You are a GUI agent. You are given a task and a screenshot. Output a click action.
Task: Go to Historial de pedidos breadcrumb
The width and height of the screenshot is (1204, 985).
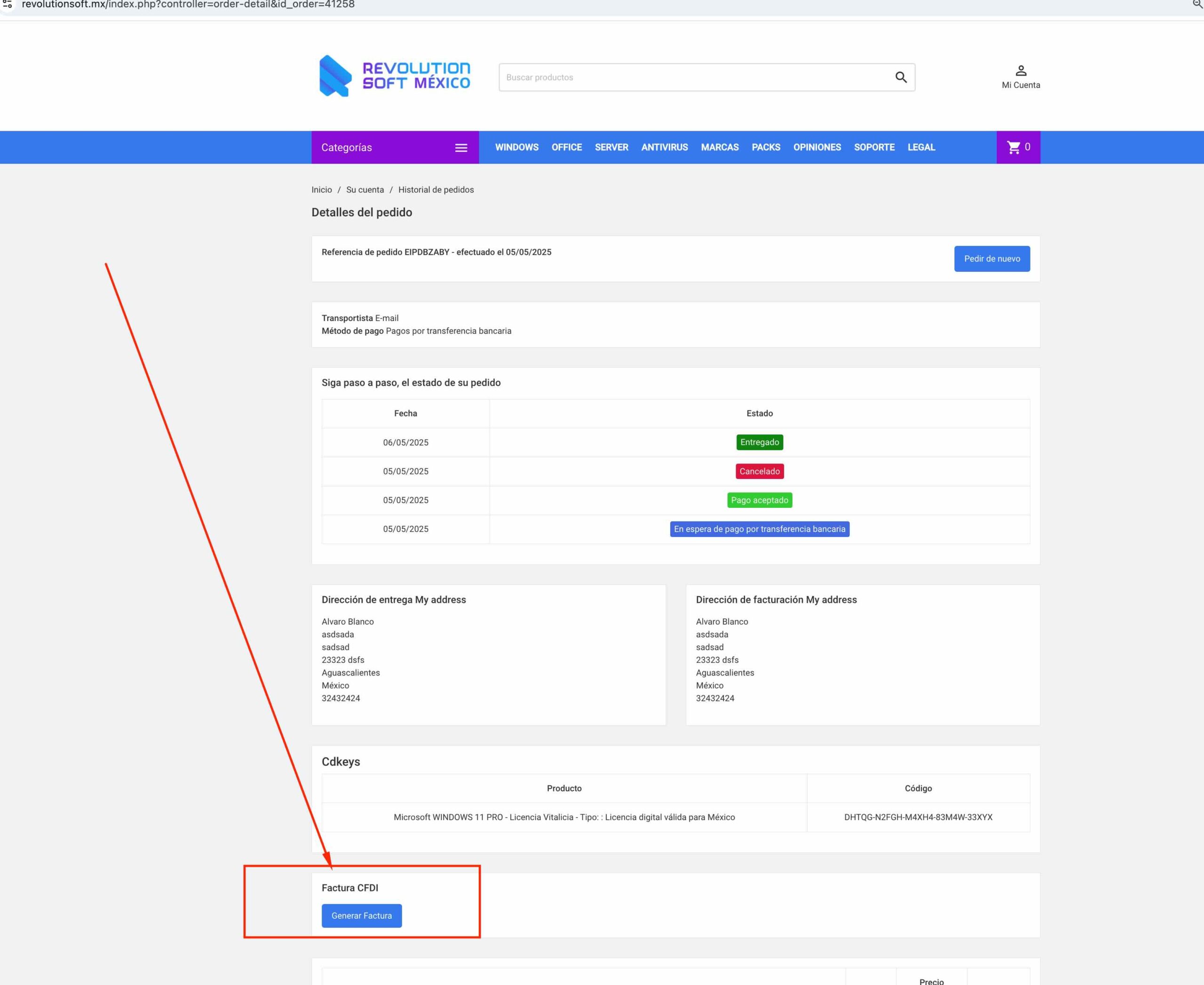[x=436, y=189]
